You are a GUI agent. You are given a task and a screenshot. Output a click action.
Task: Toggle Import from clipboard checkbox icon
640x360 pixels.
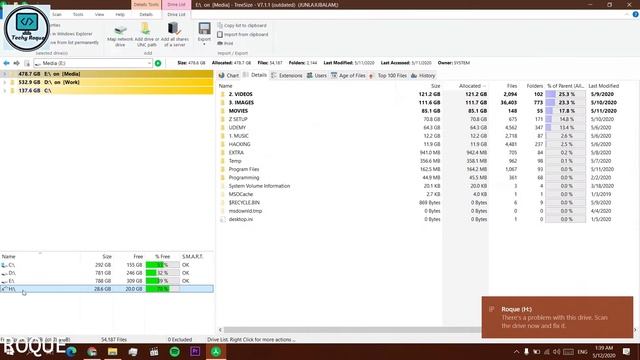pyautogui.click(x=220, y=35)
